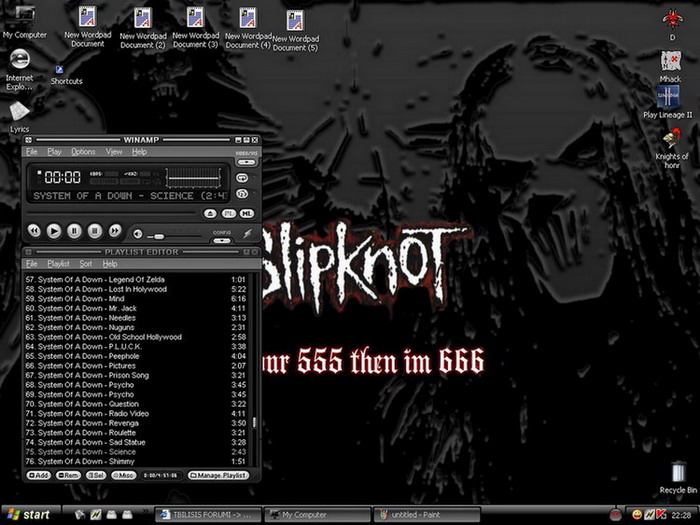Select "71. System Of A Down - Radio Video"
This screenshot has height=525, width=700.
(136, 413)
